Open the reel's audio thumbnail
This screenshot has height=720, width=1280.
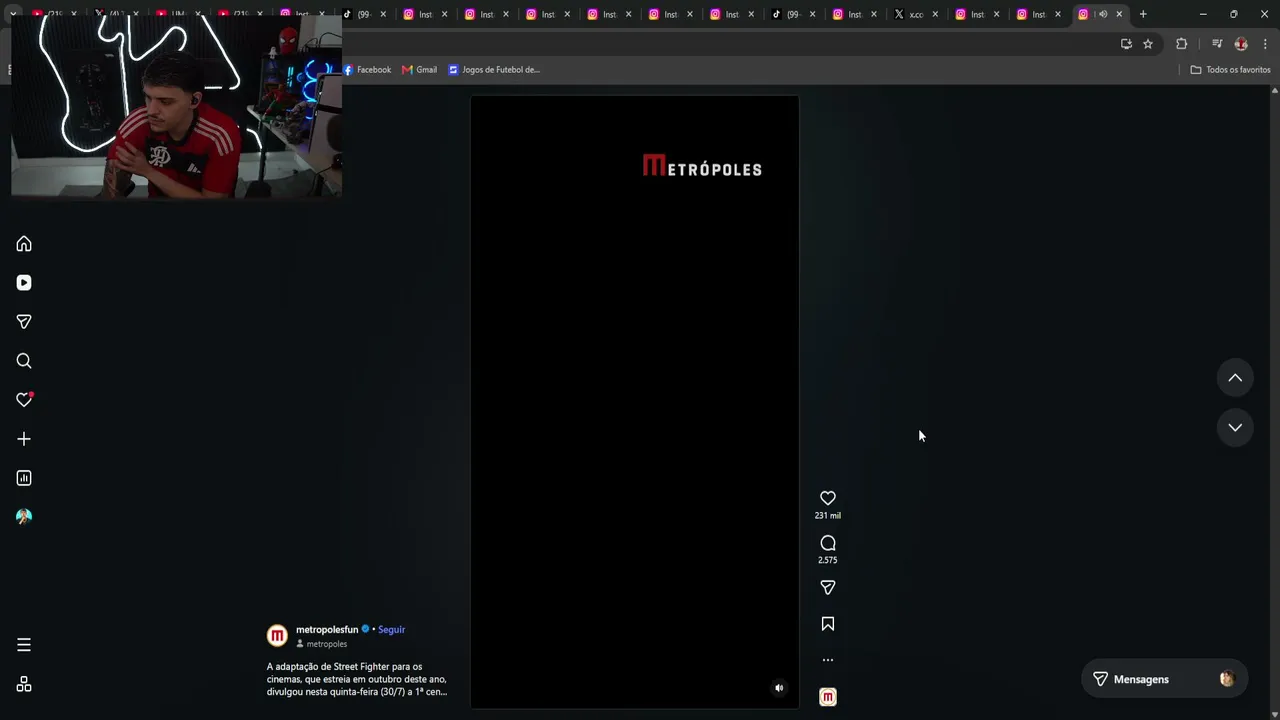click(828, 697)
